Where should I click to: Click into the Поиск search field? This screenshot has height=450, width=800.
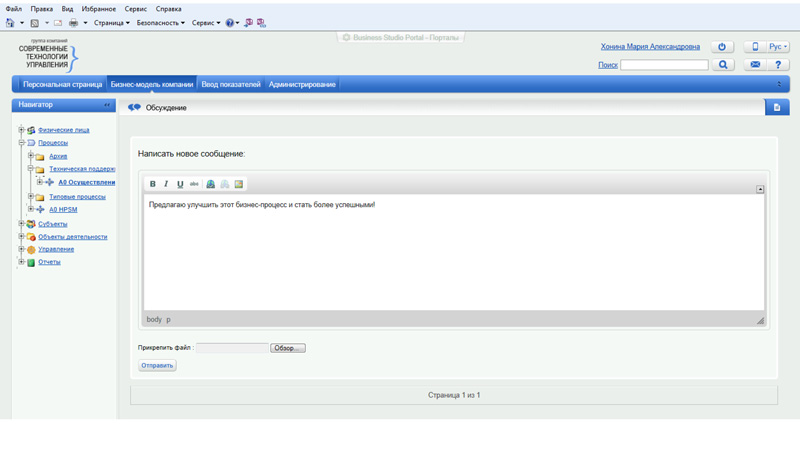[x=664, y=65]
